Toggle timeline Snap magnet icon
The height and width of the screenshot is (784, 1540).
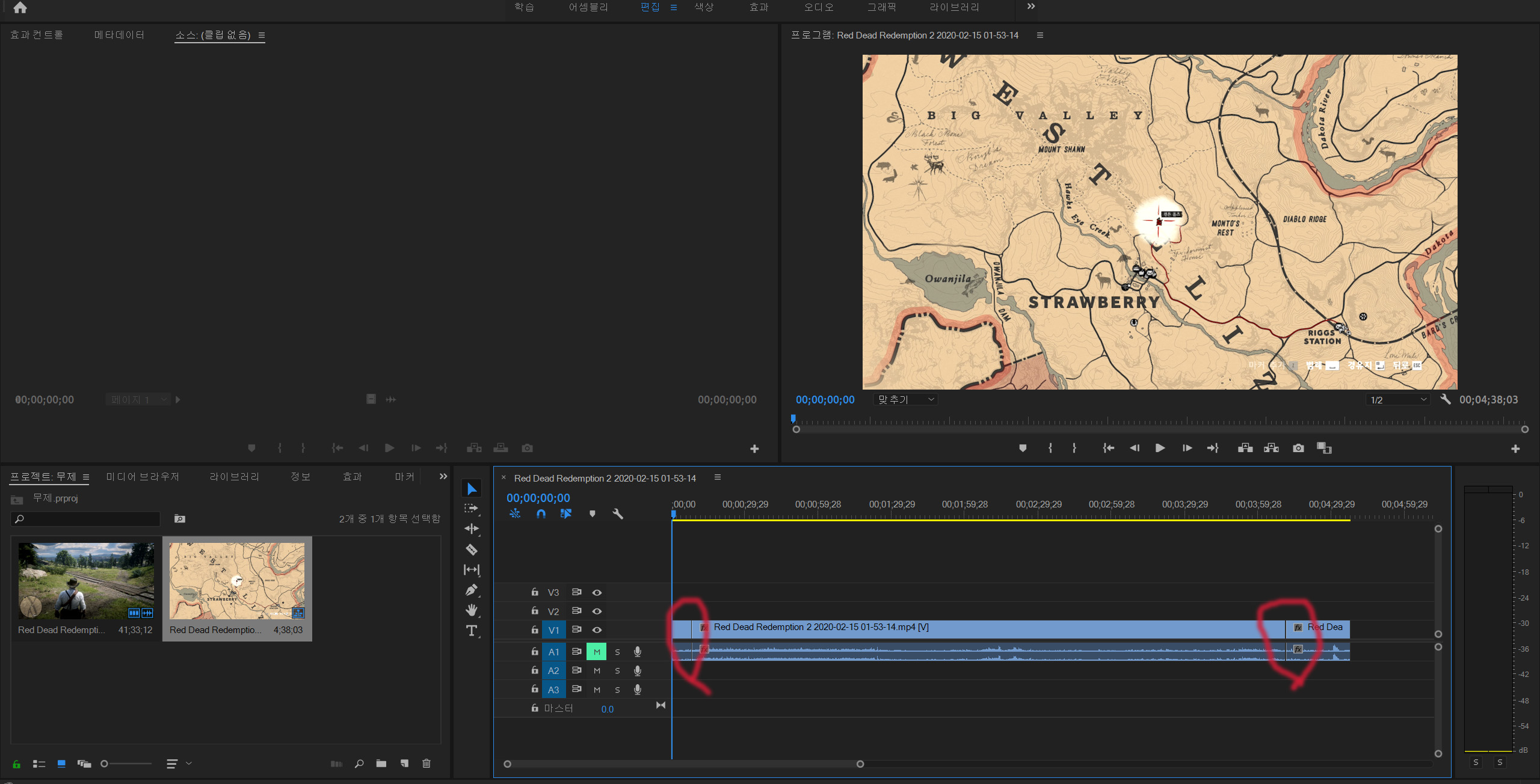541,514
